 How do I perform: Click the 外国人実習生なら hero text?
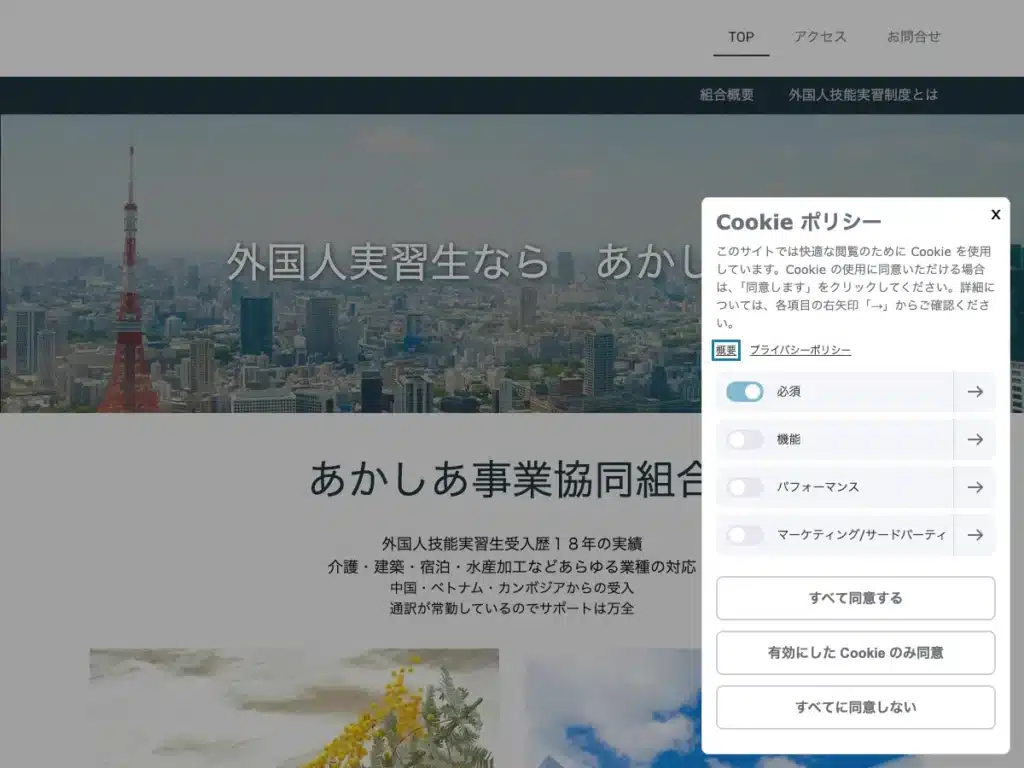(x=388, y=262)
